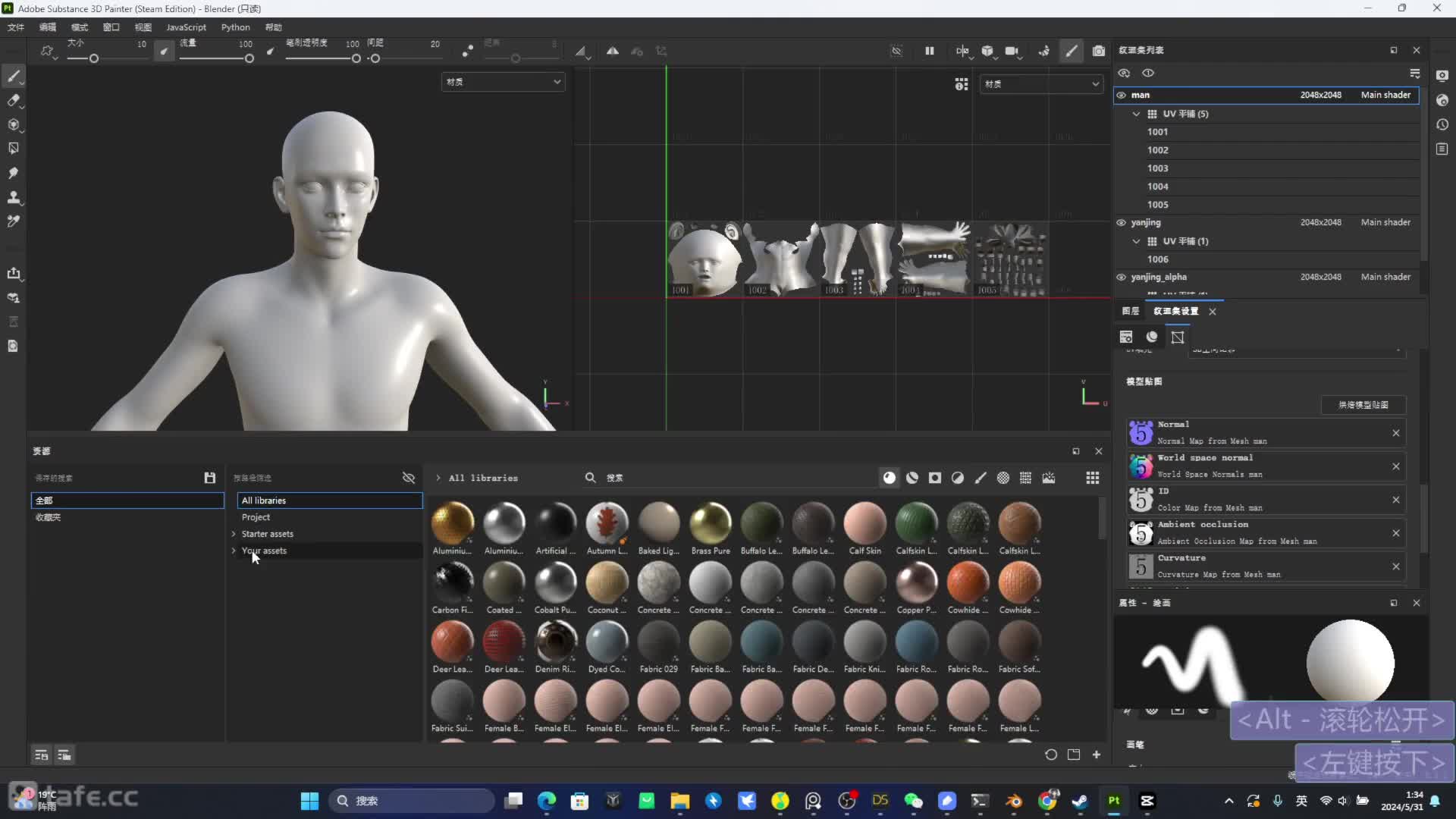Save the current asset search

210,478
